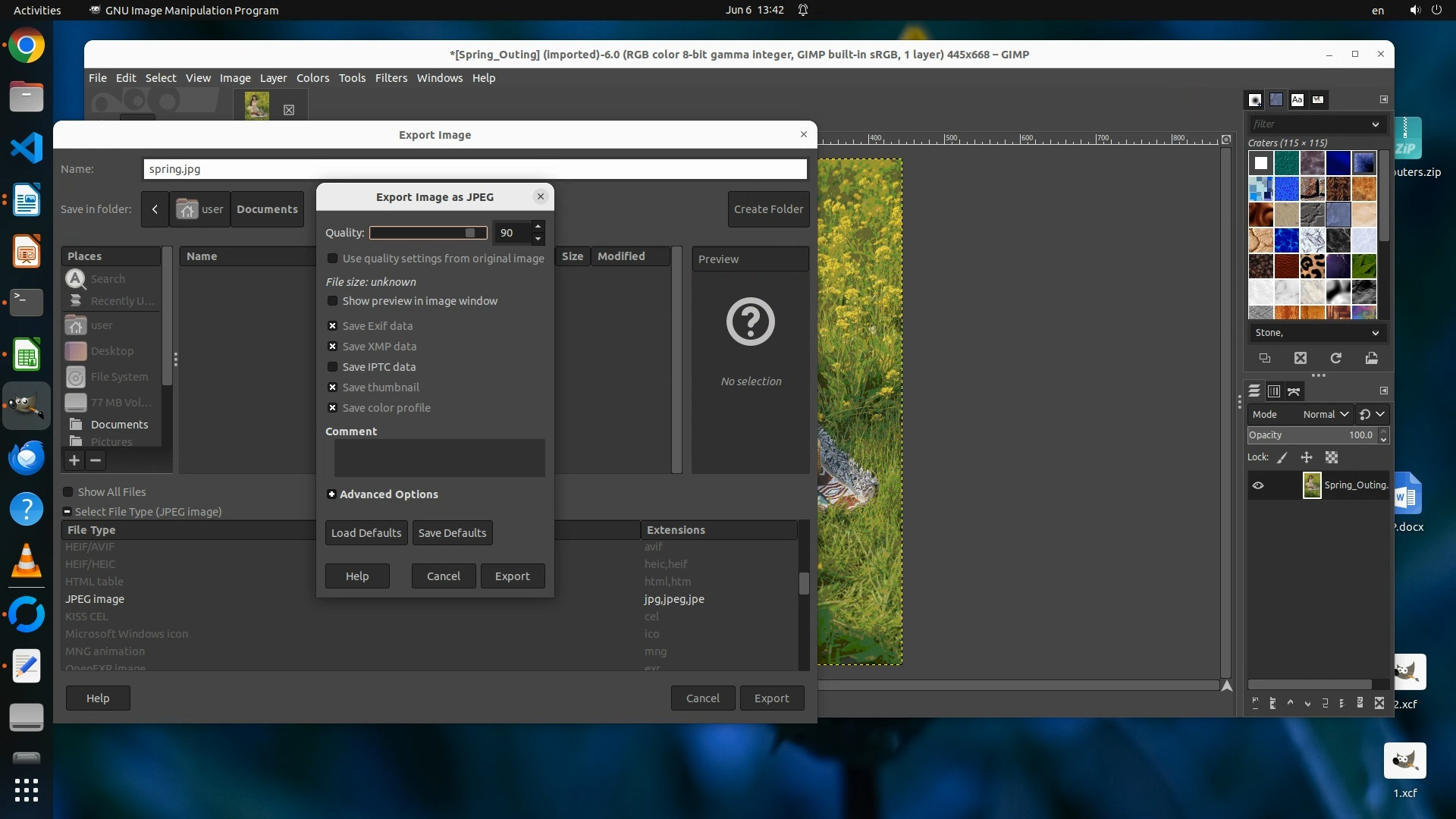This screenshot has width=1456, height=819.
Task: Collapse the Select File Type section
Action: pos(67,512)
